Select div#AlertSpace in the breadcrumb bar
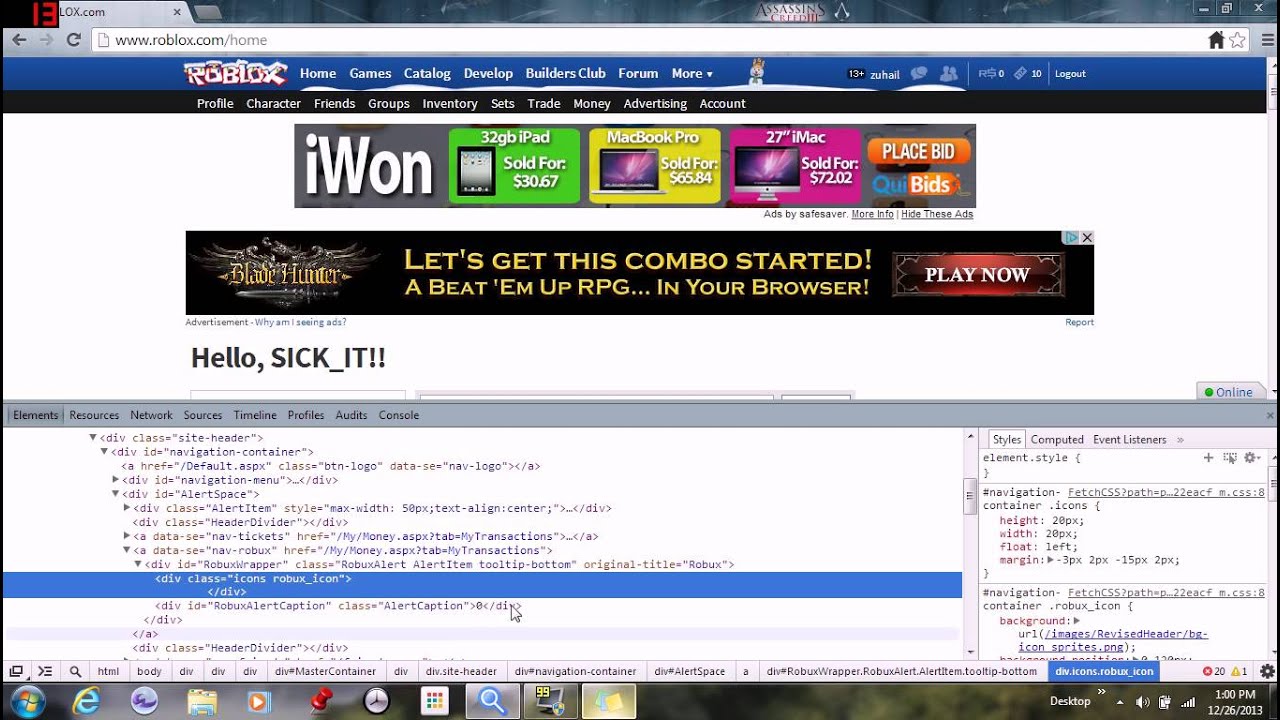Screen dimensions: 1280x720 pyautogui.click(x=690, y=671)
